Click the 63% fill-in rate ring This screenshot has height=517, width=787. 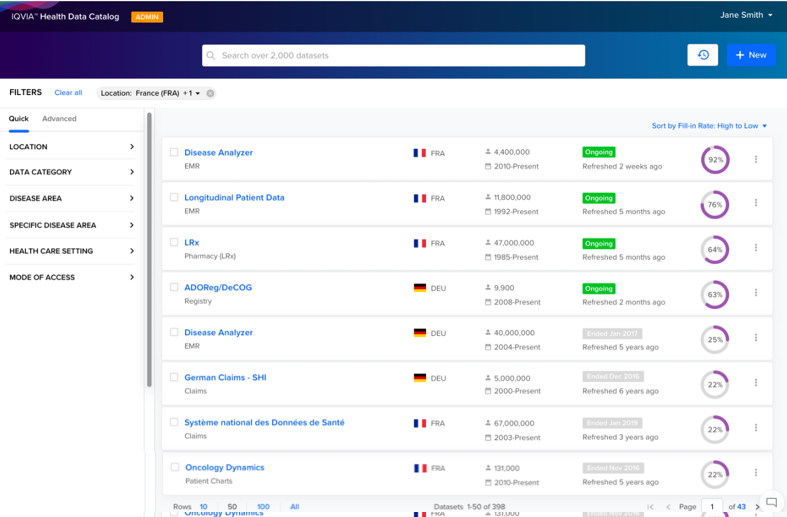[x=715, y=295]
